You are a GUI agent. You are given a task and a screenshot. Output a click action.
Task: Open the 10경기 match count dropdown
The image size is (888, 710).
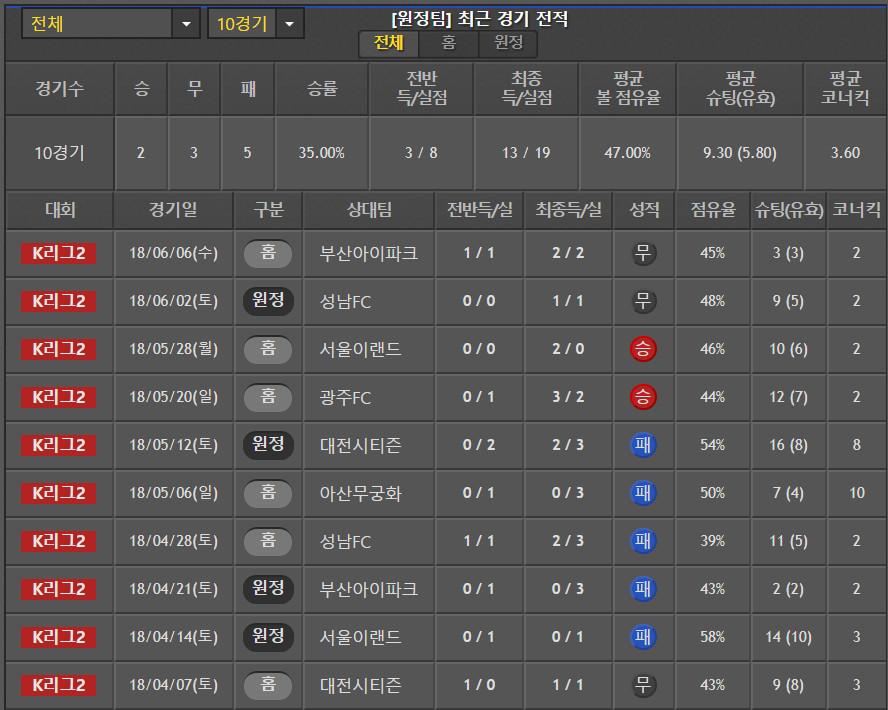[256, 24]
